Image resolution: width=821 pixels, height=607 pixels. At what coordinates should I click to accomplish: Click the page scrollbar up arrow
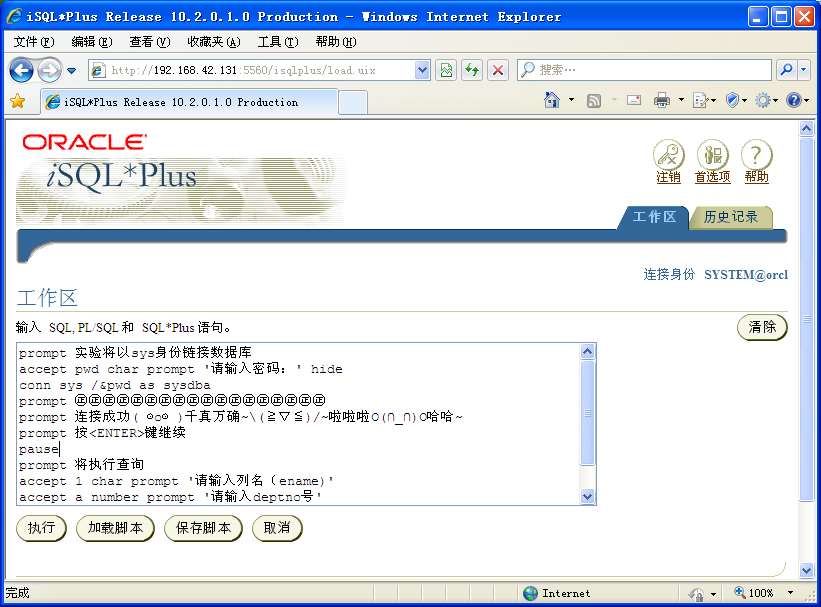coord(806,128)
